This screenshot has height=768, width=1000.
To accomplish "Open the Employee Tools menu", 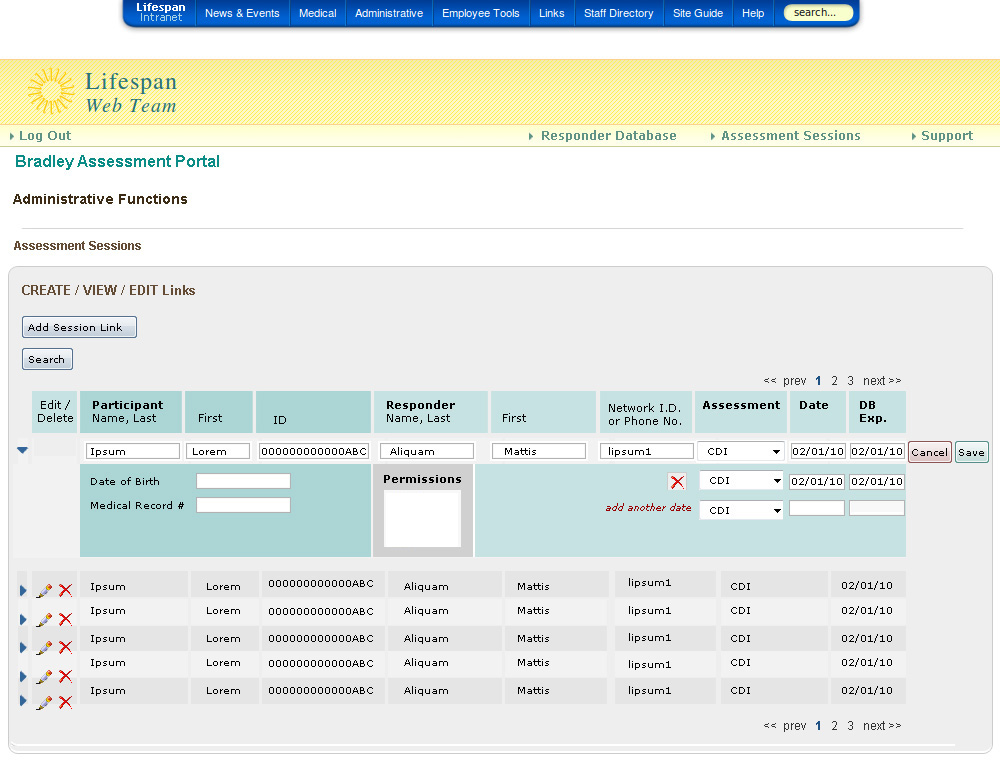I will pyautogui.click(x=481, y=13).
